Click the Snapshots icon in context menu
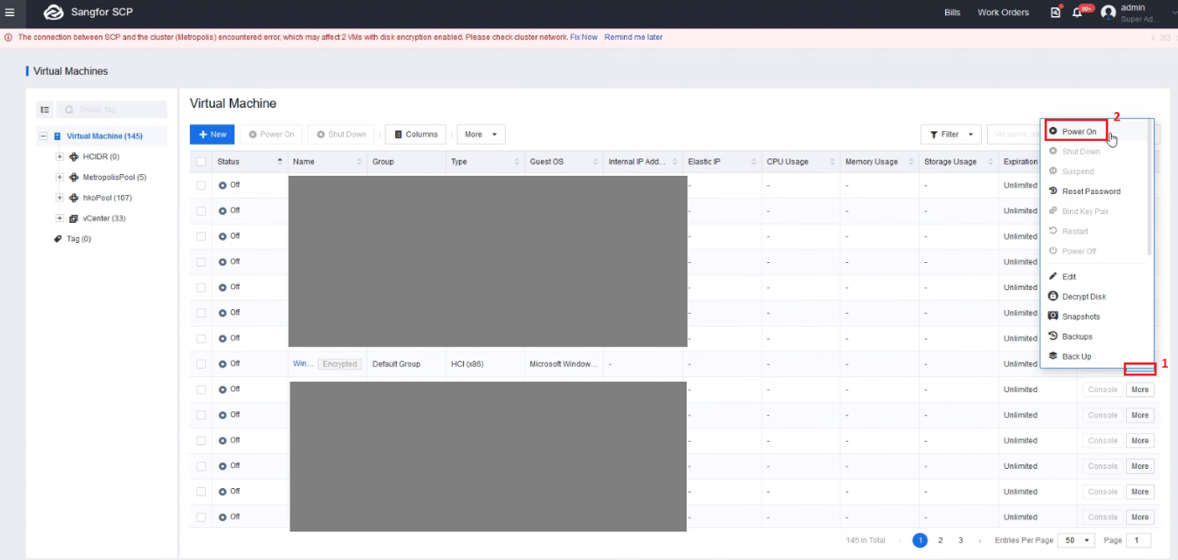Viewport: 1178px width, 560px height. (x=1053, y=316)
